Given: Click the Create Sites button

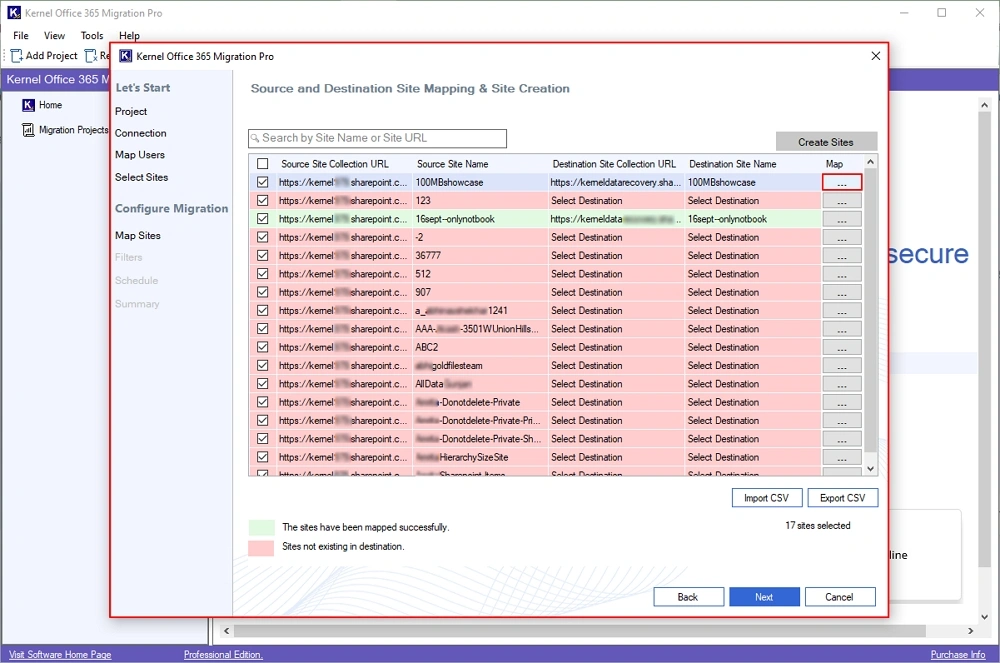Looking at the screenshot, I should pos(826,142).
